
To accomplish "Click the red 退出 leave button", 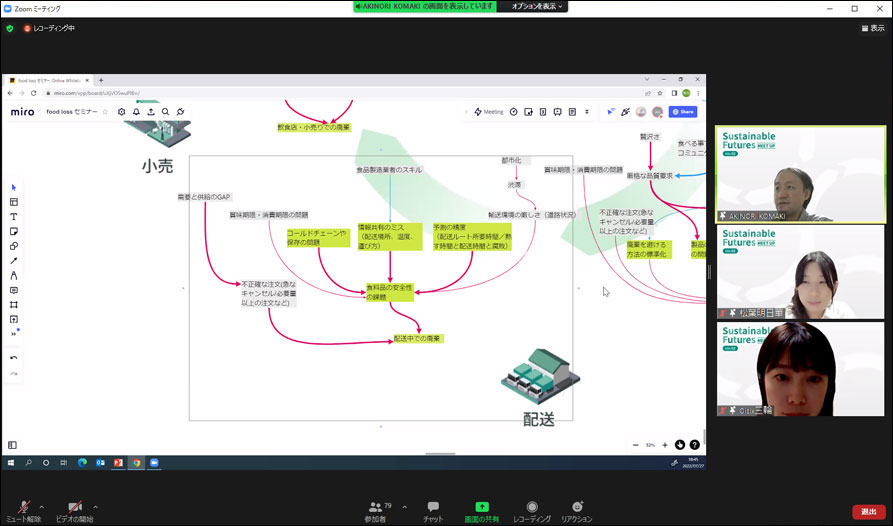I will click(x=869, y=512).
